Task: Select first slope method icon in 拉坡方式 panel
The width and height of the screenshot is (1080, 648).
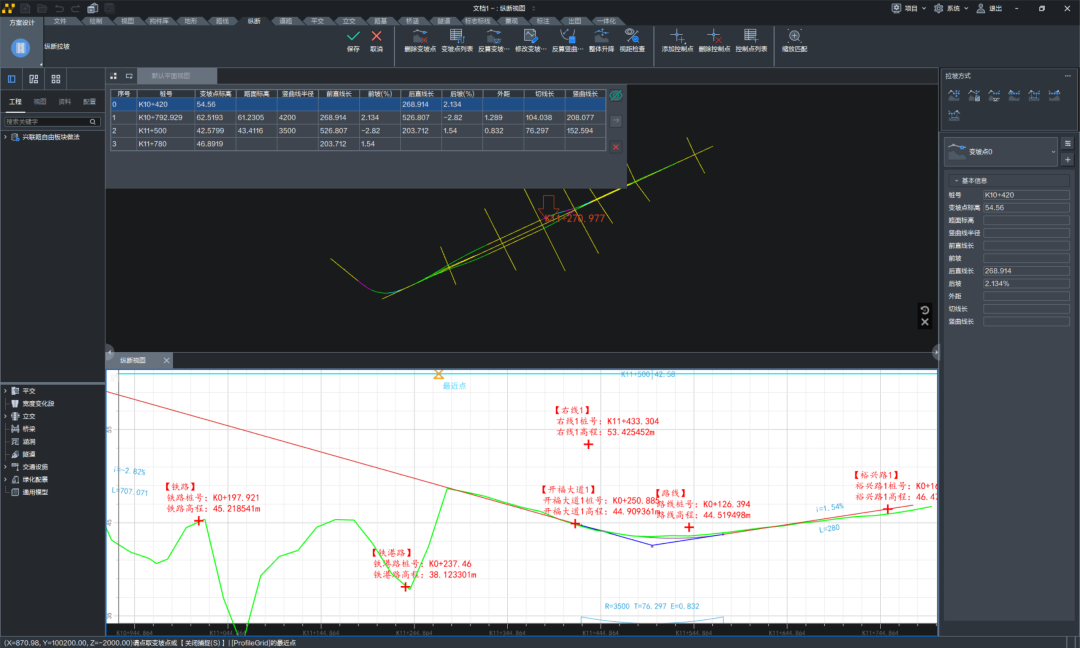Action: pos(954,96)
